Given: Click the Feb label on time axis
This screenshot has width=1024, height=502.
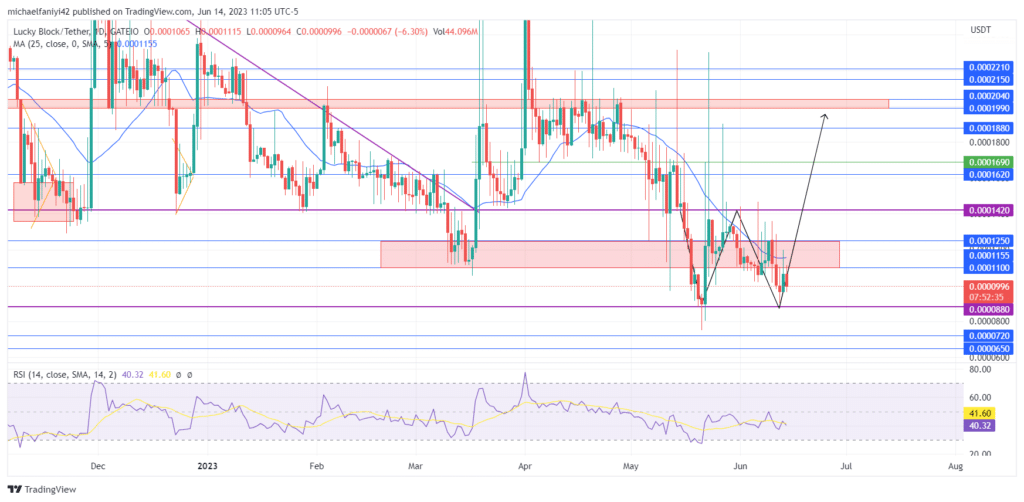Looking at the screenshot, I should 316,466.
